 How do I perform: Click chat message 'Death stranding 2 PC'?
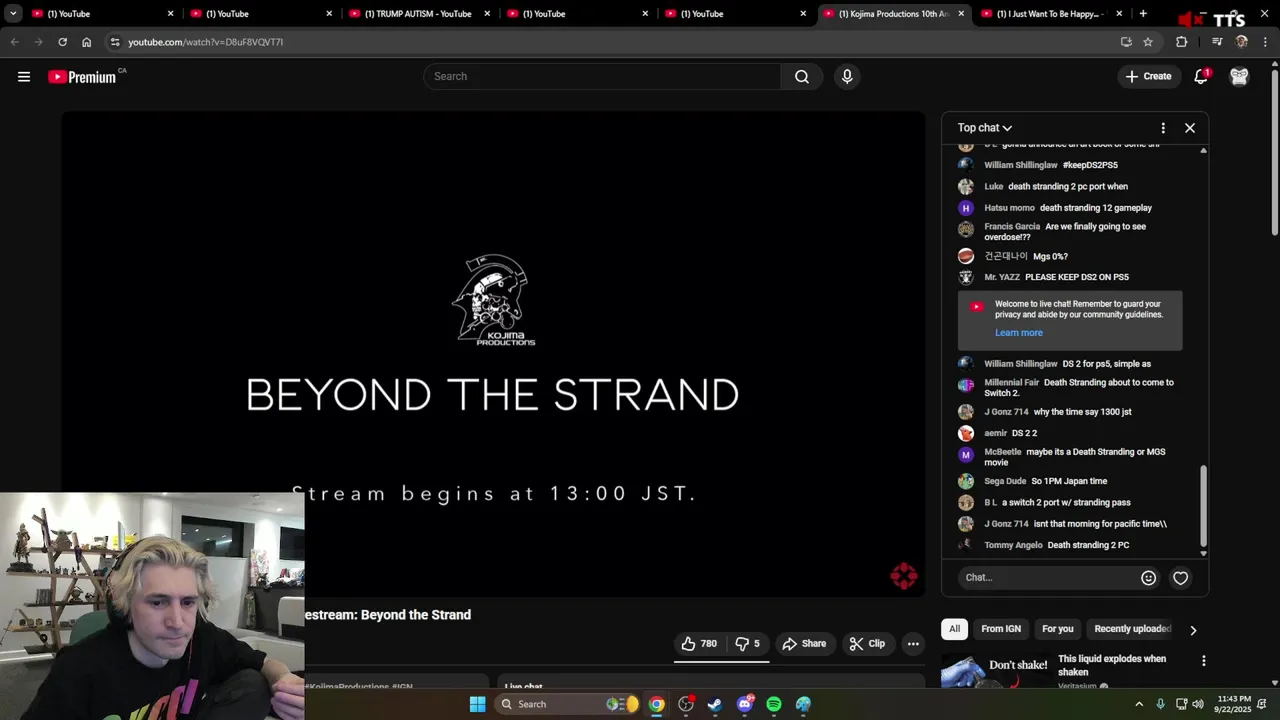(x=1088, y=545)
